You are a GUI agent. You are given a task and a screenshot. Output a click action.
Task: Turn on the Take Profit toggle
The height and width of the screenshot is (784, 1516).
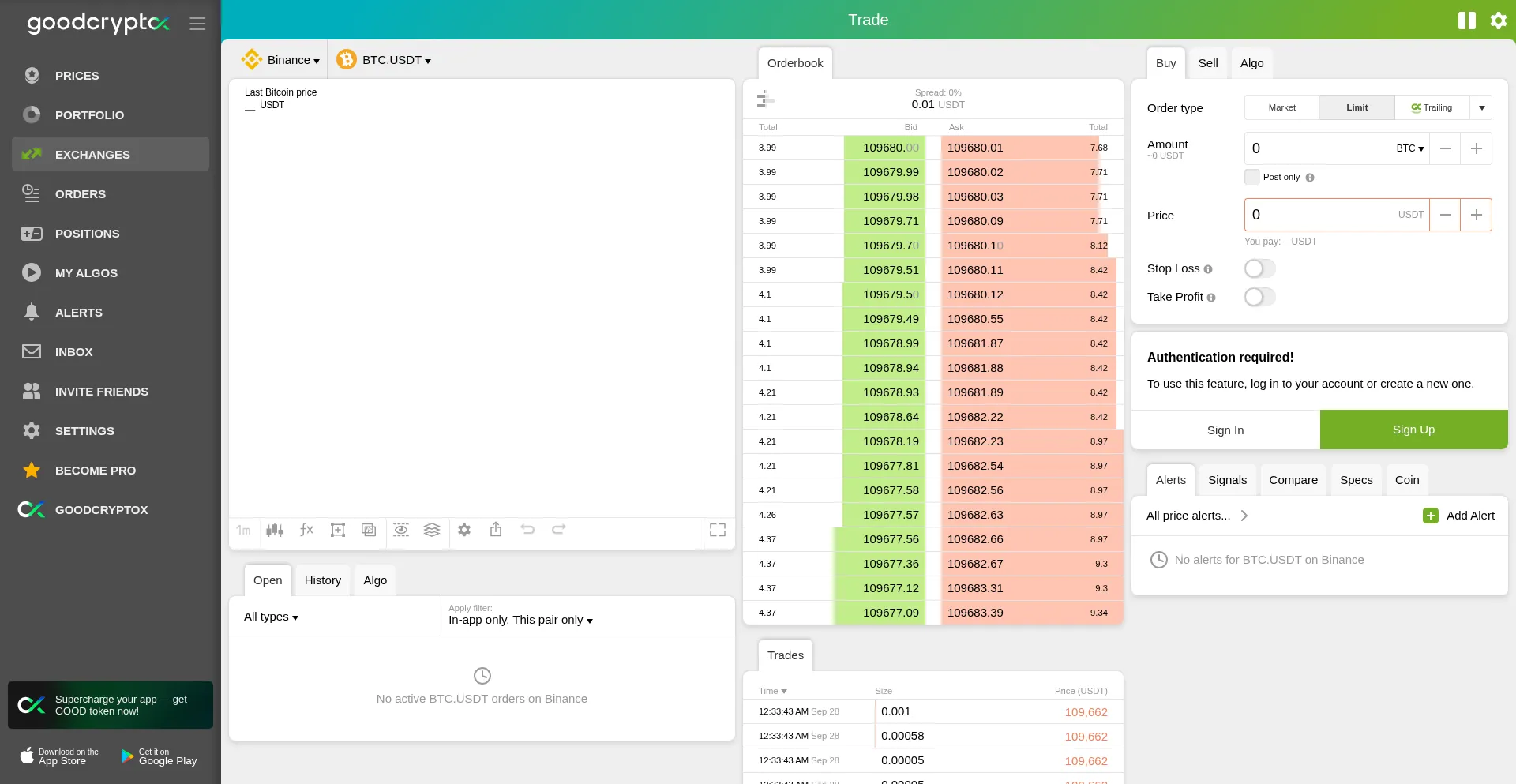(1259, 297)
